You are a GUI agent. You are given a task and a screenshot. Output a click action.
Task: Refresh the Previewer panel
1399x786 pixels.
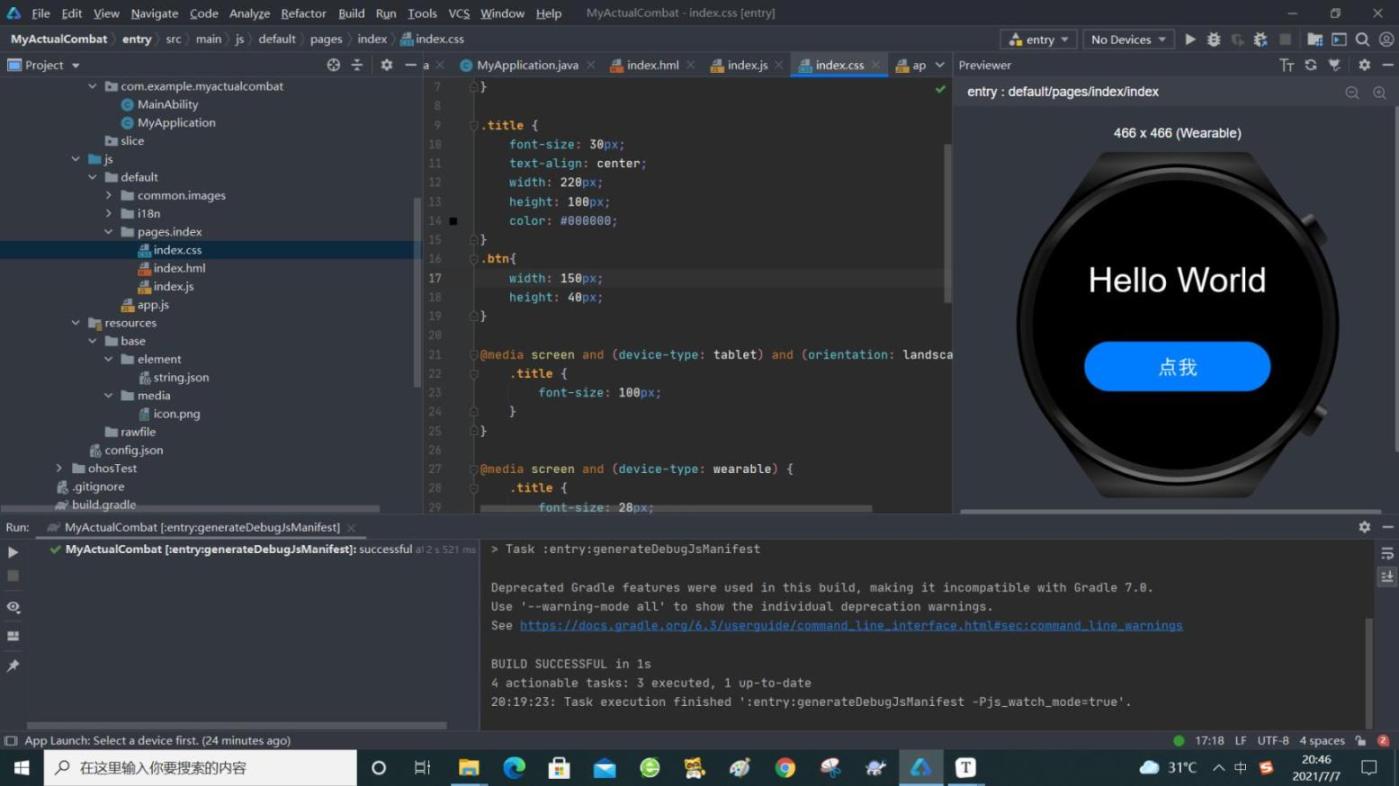pyautogui.click(x=1310, y=65)
